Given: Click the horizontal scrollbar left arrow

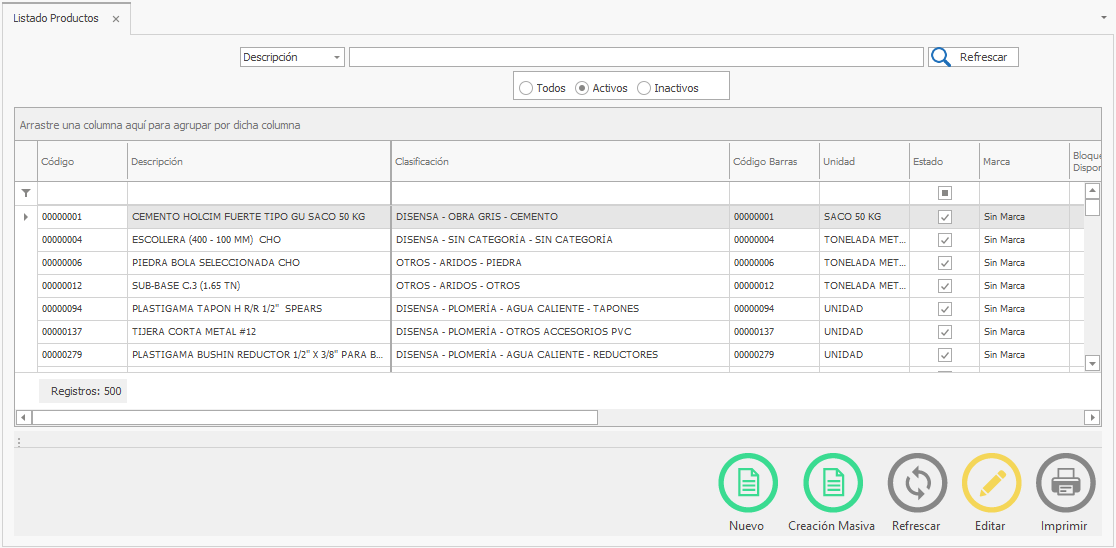Looking at the screenshot, I should pos(23,417).
